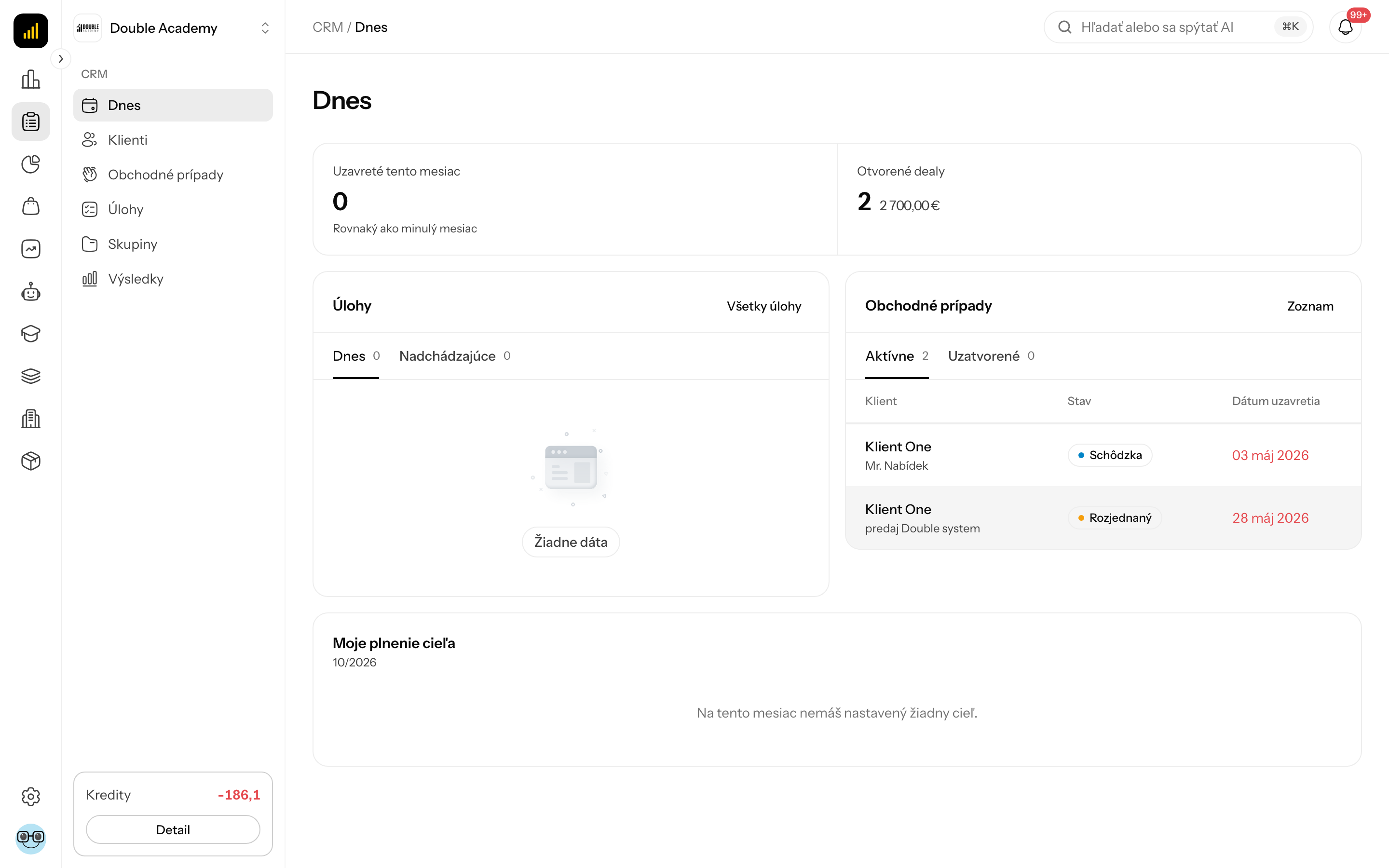Open the Zoznam link for deals
Viewport: 1389px width, 868px height.
tap(1310, 306)
